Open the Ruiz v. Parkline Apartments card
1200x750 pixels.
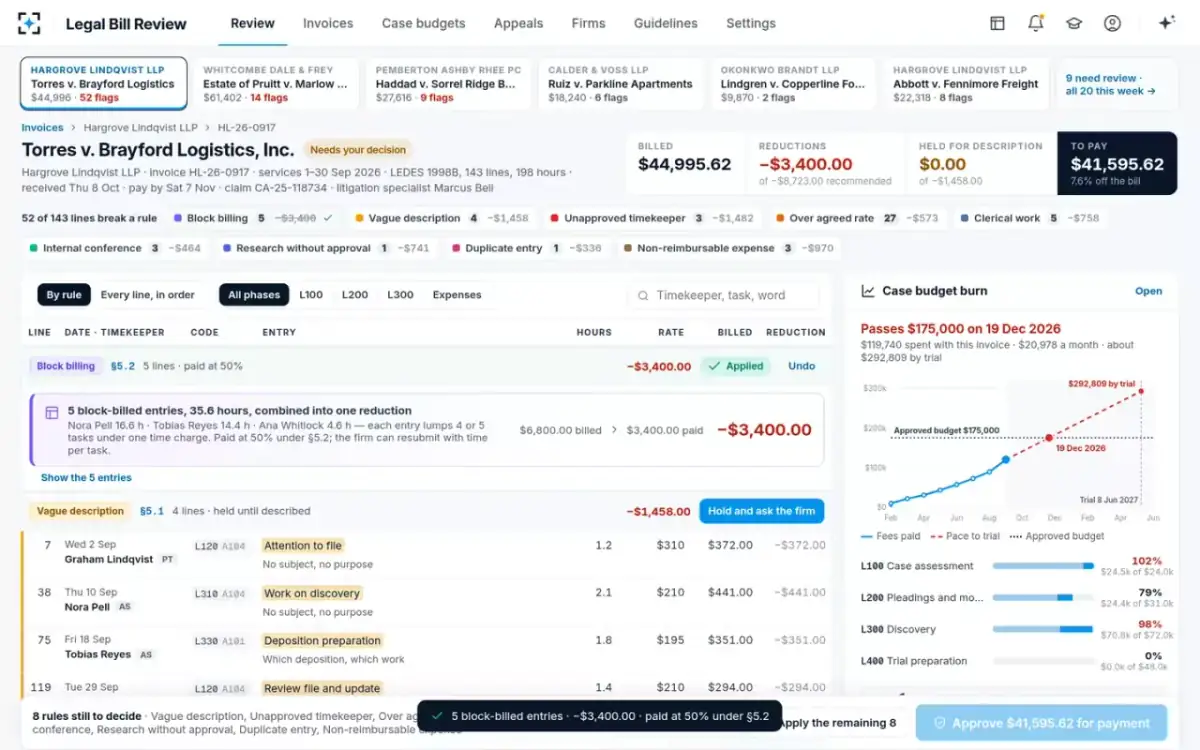pyautogui.click(x=621, y=84)
